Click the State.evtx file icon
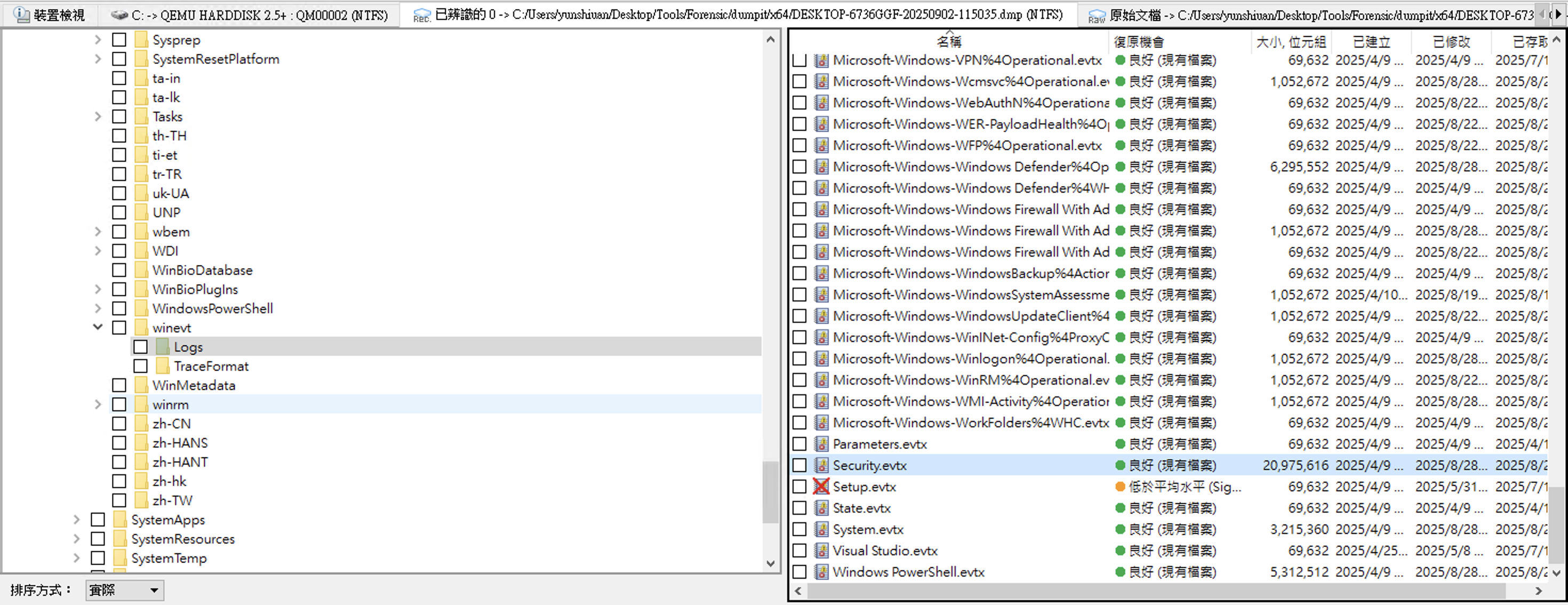 (x=821, y=507)
